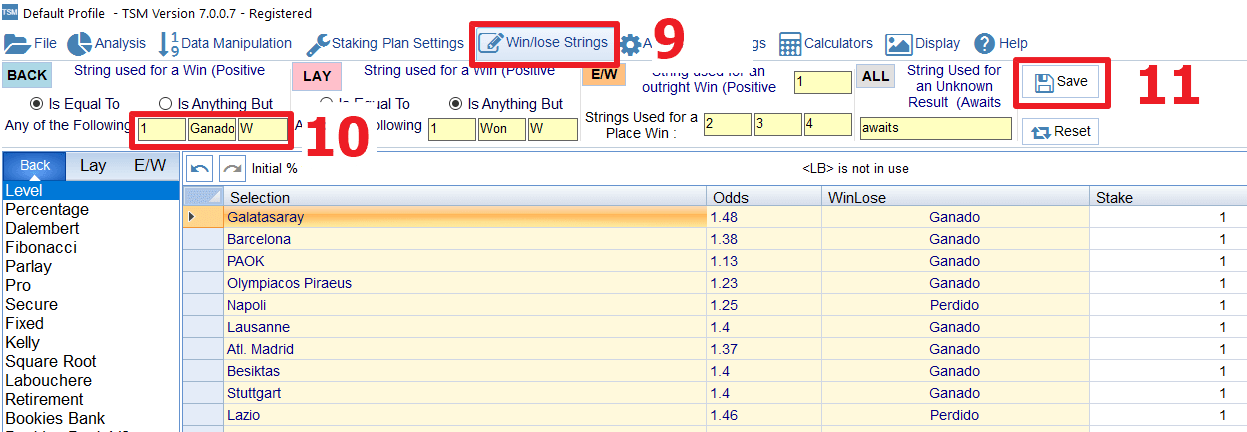Select Lay 'Is Anything But' radio button

click(x=456, y=104)
